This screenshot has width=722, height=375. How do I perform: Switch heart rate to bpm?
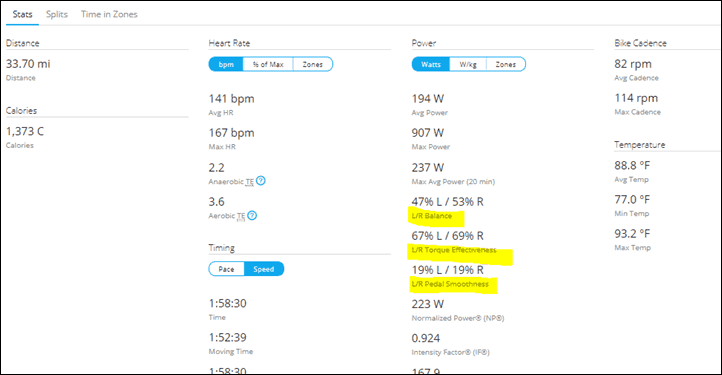(226, 64)
